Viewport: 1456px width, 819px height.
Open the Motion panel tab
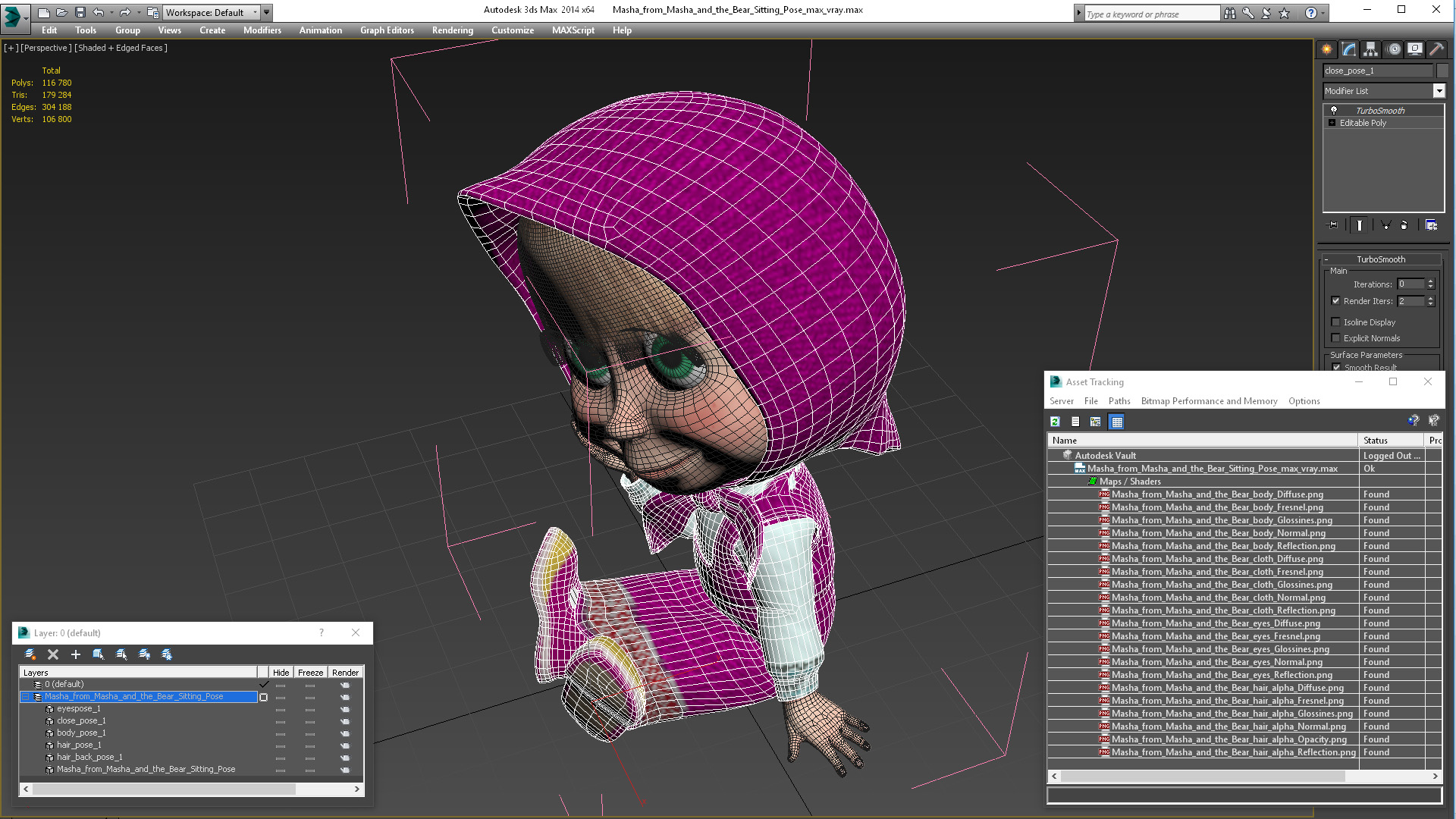[1393, 49]
